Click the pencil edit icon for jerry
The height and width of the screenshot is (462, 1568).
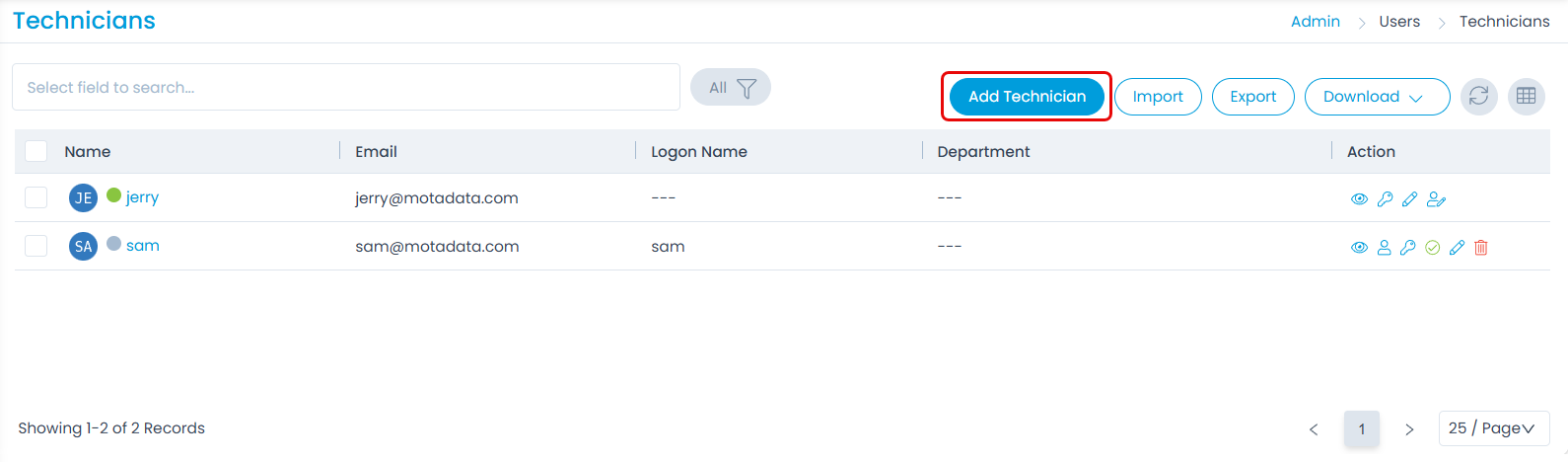(1409, 199)
